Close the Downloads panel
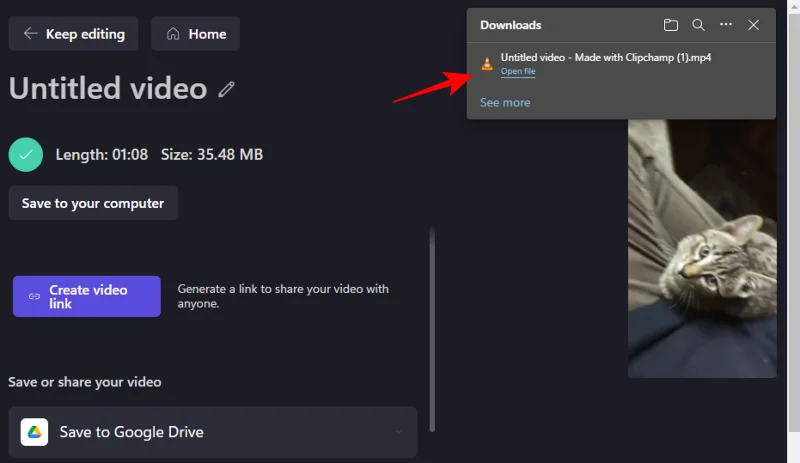This screenshot has height=463, width=800. click(x=753, y=25)
